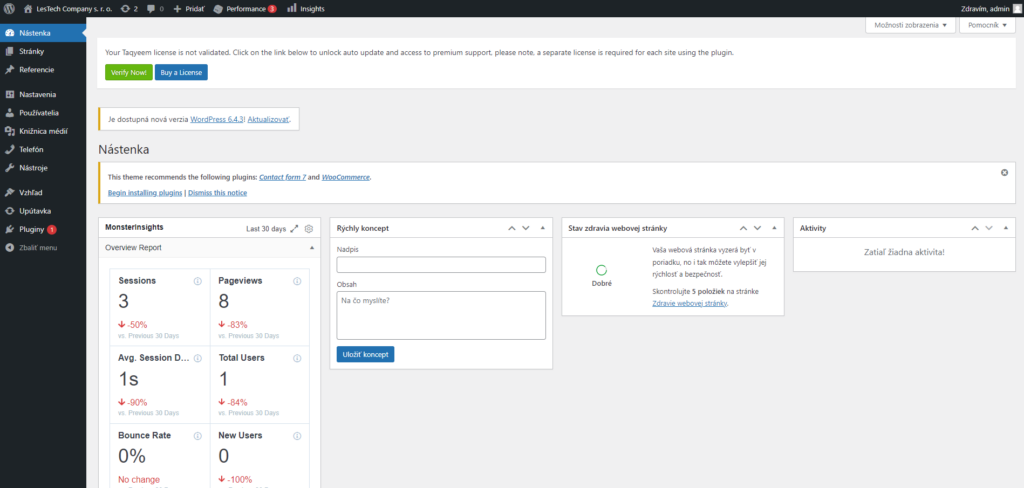
Task: Click the plus Pridať new-content button
Action: coord(189,8)
